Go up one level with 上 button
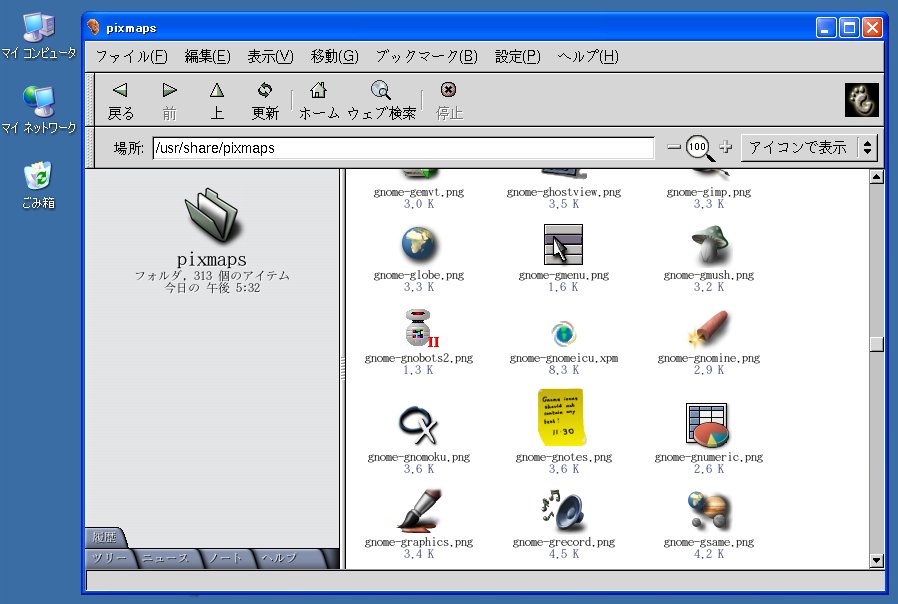898x604 pixels. pos(217,100)
